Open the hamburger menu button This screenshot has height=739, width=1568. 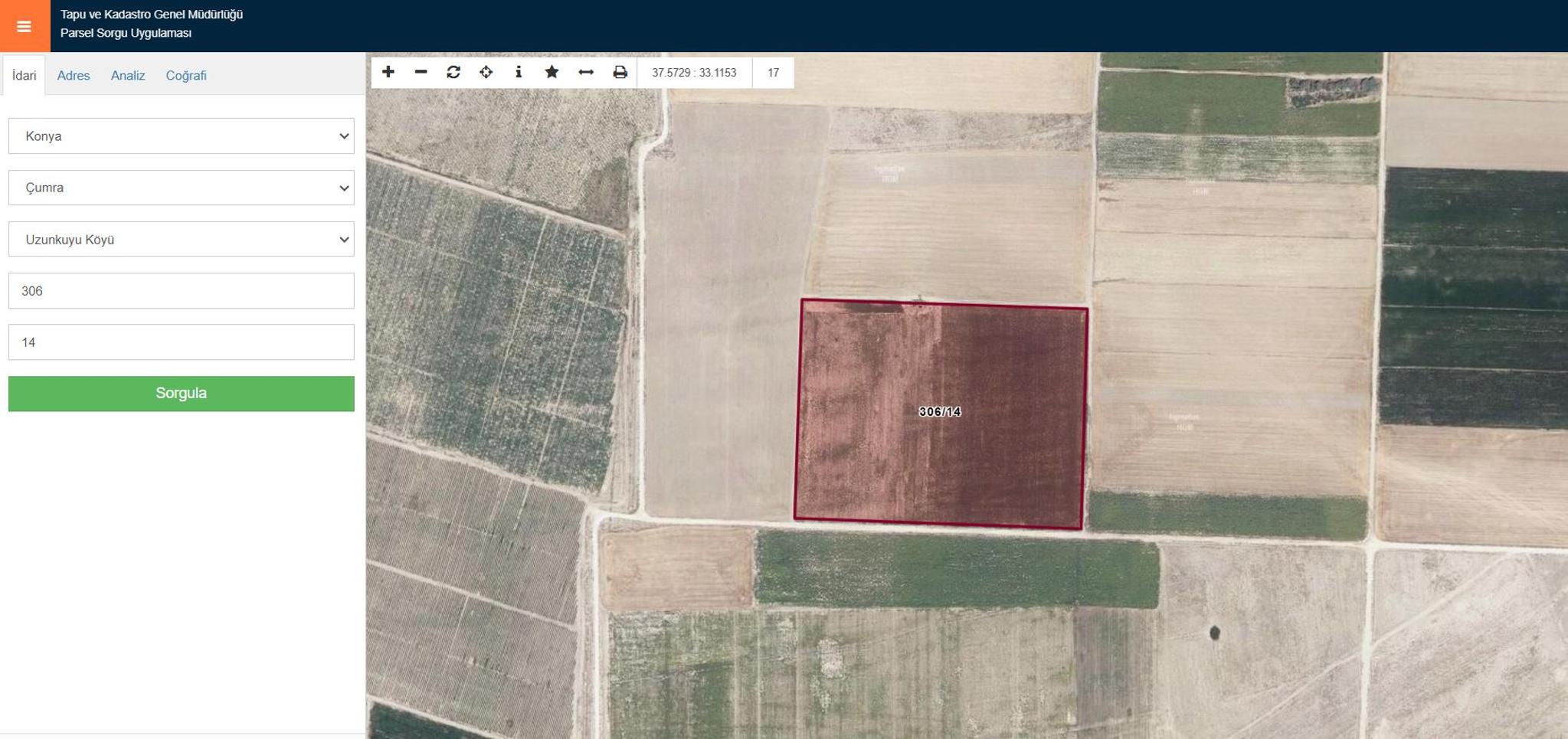[x=25, y=26]
